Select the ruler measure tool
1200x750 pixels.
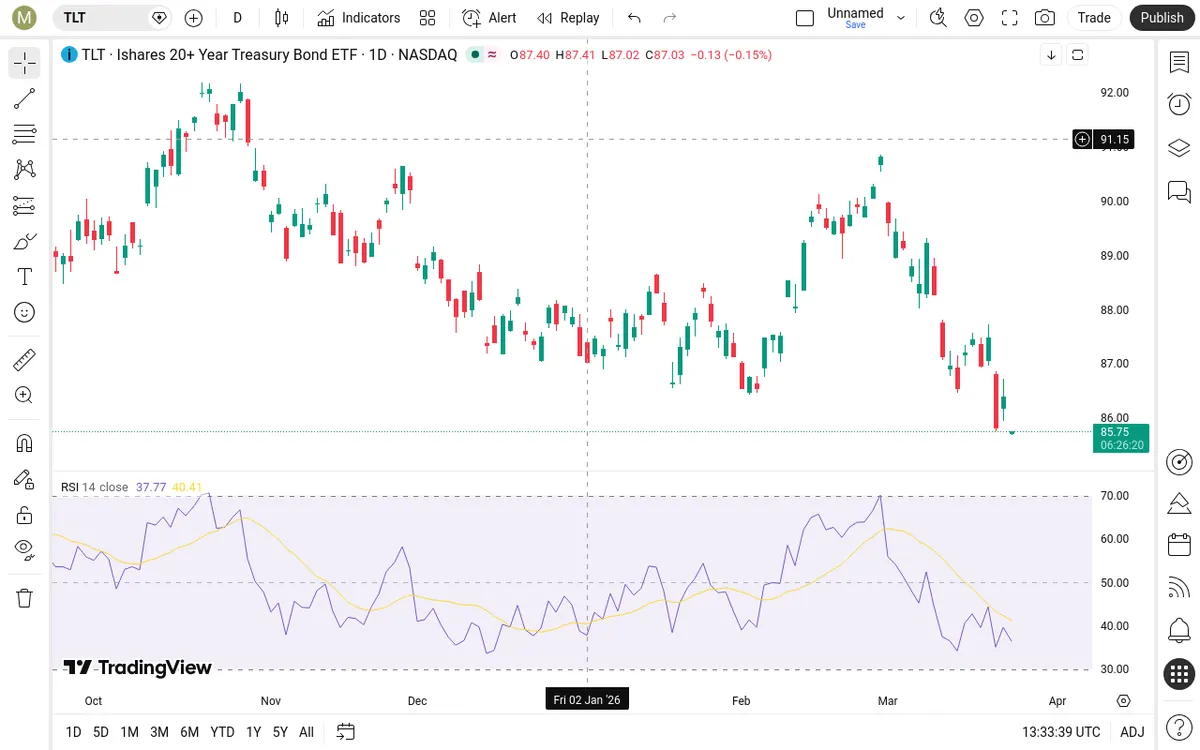coord(25,359)
